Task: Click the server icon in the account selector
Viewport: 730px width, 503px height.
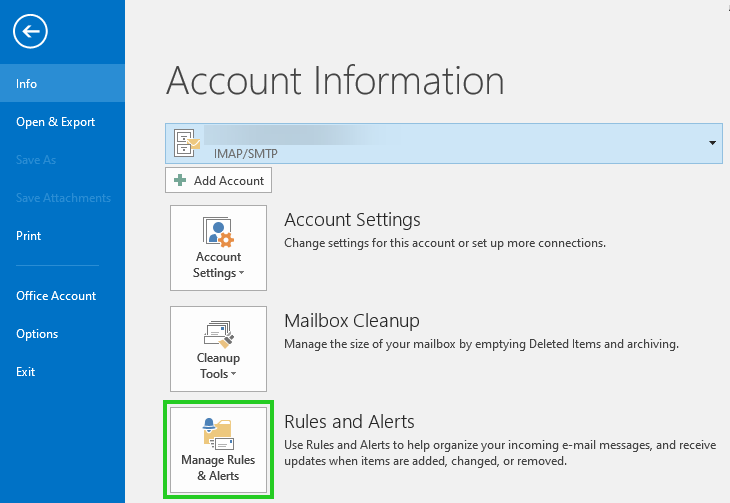Action: [x=185, y=143]
